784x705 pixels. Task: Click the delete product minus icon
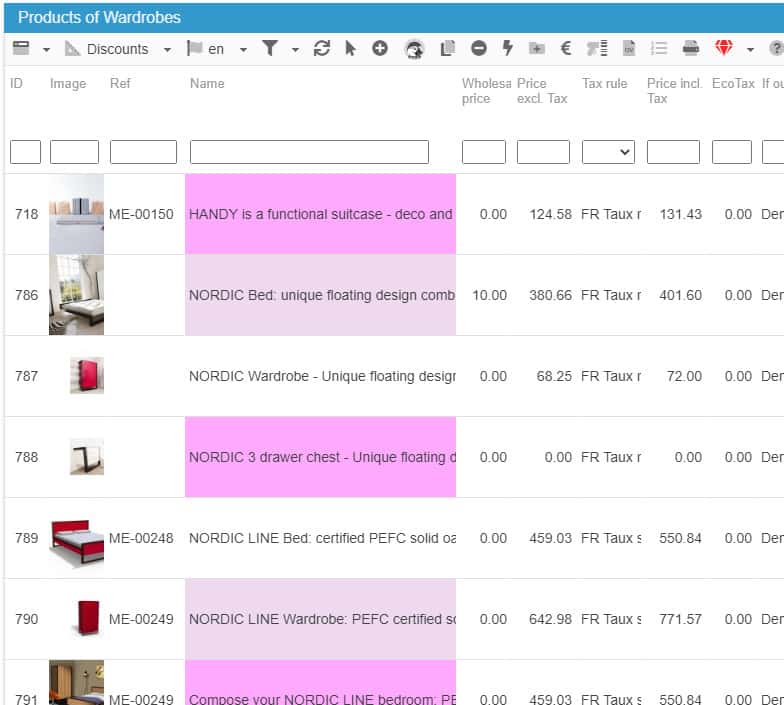click(479, 48)
